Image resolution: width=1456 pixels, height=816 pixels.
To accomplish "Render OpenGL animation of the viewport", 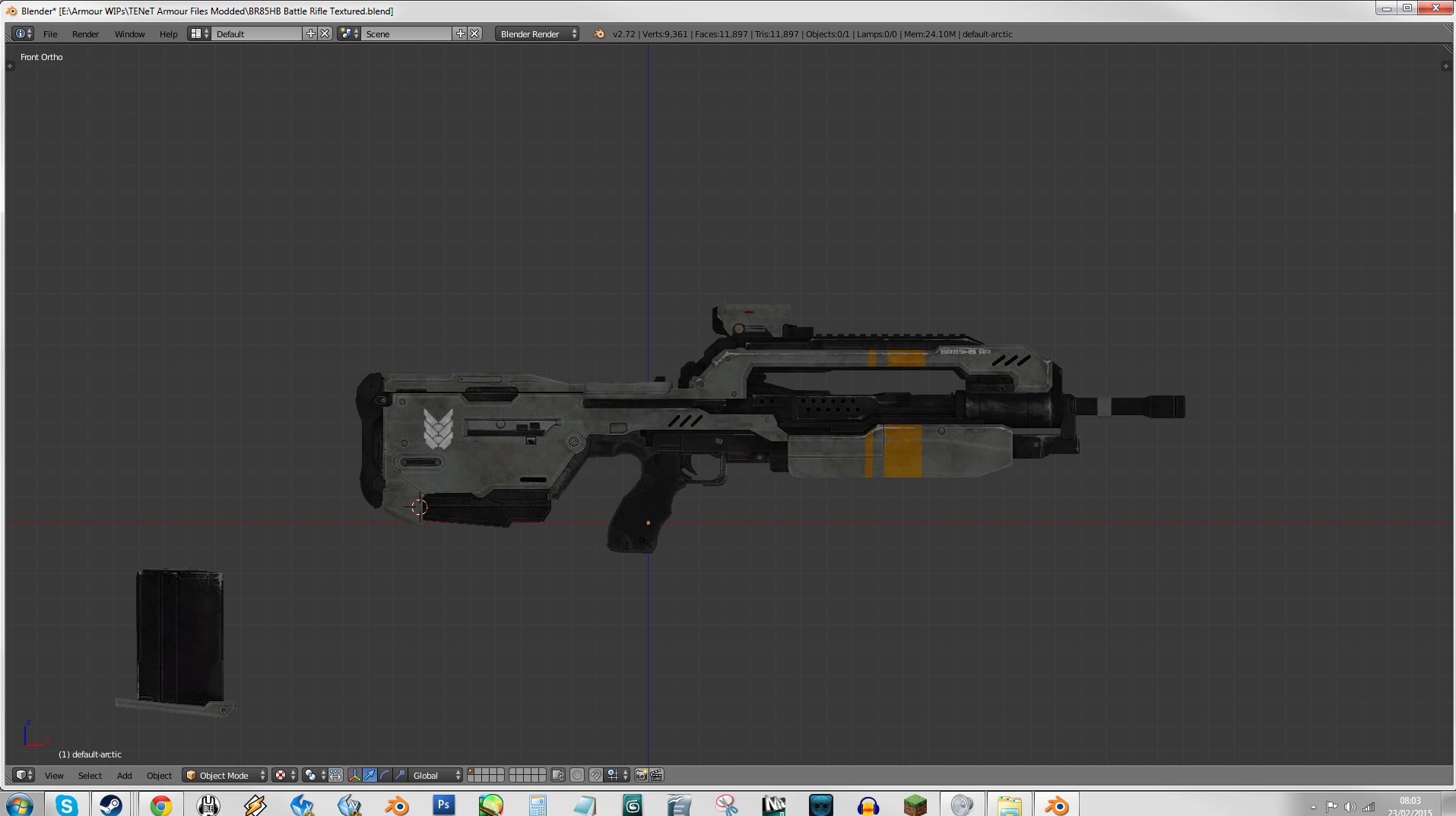I will [x=657, y=775].
